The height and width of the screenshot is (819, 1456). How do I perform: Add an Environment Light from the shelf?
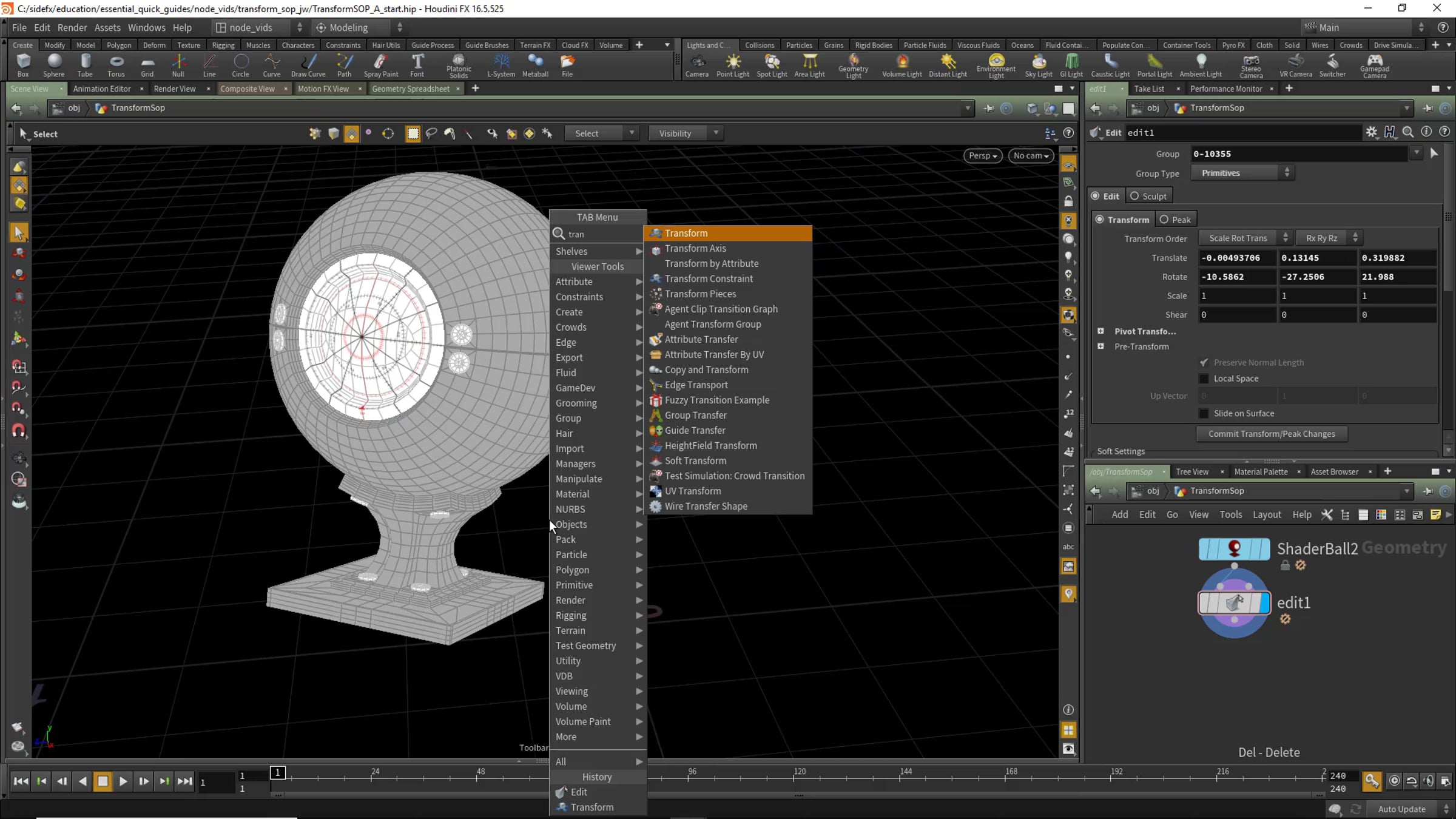(996, 66)
